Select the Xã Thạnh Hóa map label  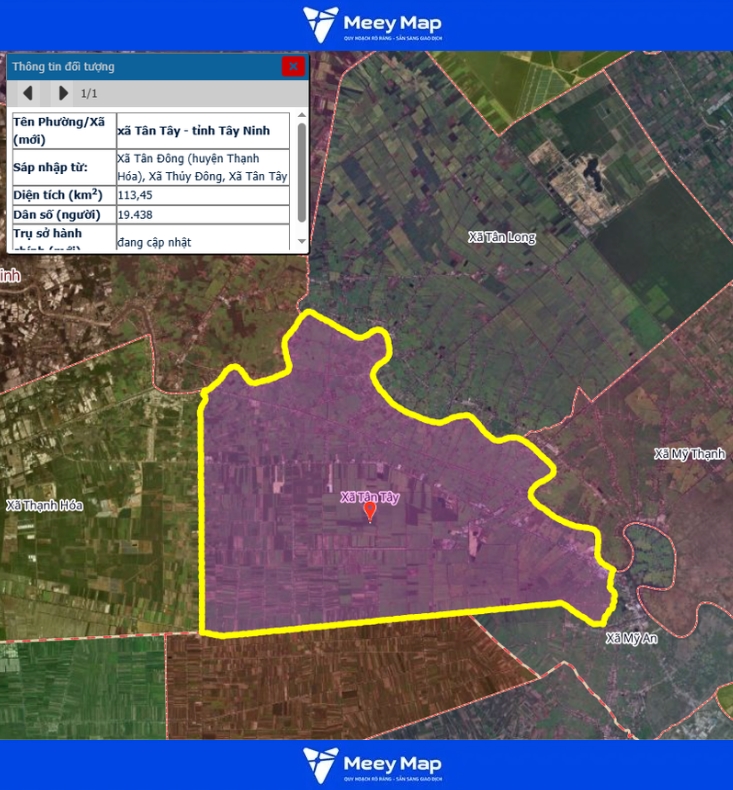[x=45, y=506]
